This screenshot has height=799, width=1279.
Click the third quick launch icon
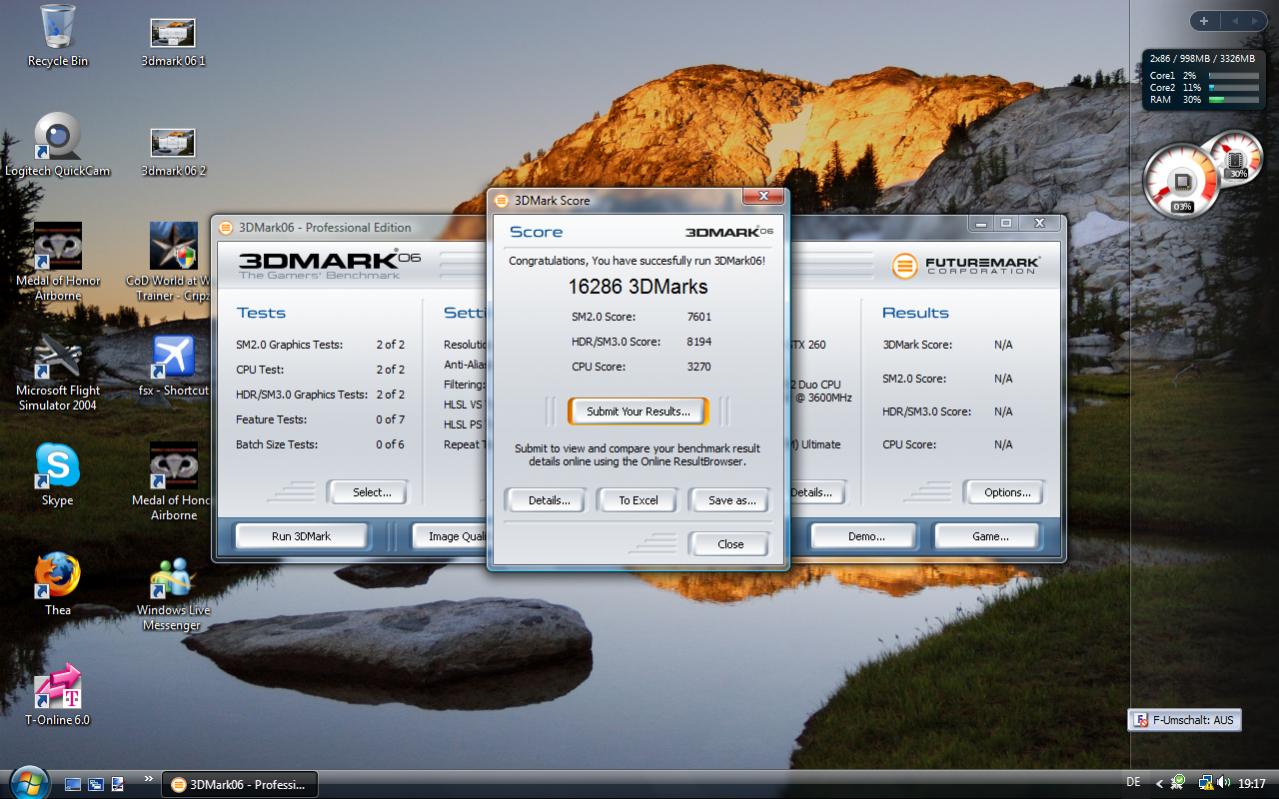pos(118,784)
